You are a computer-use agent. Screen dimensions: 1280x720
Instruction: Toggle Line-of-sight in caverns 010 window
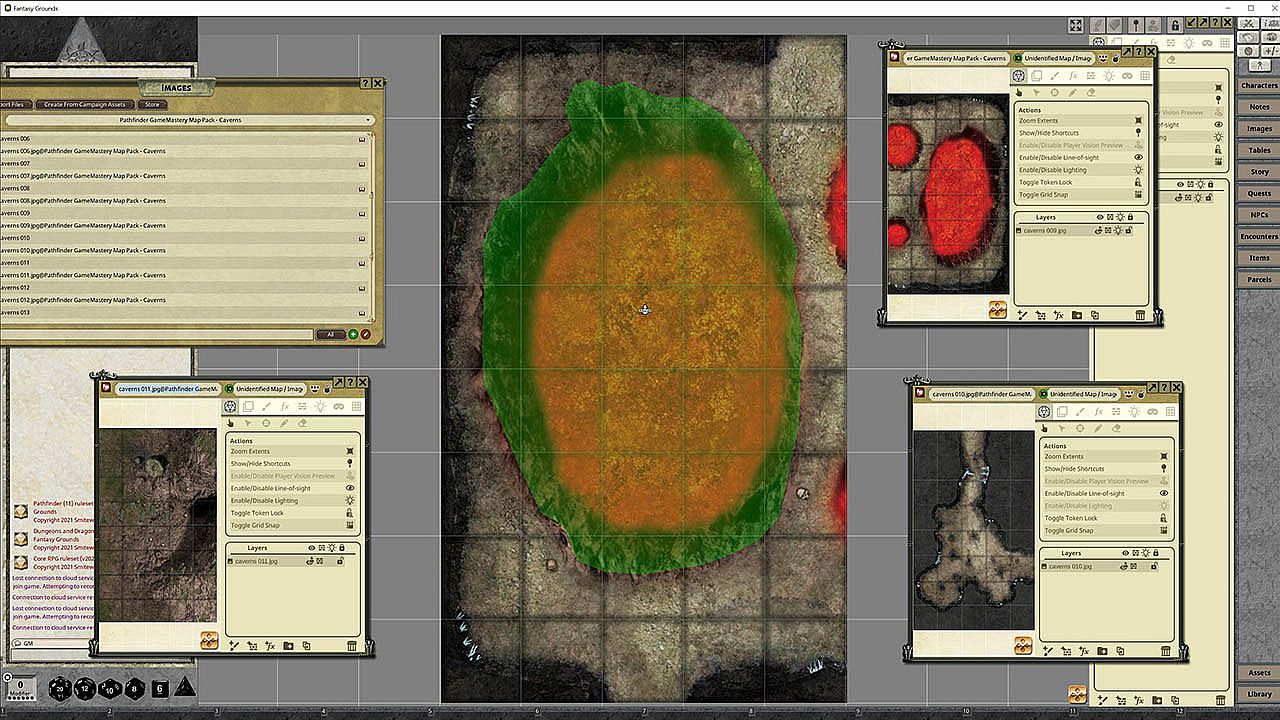tap(1107, 493)
